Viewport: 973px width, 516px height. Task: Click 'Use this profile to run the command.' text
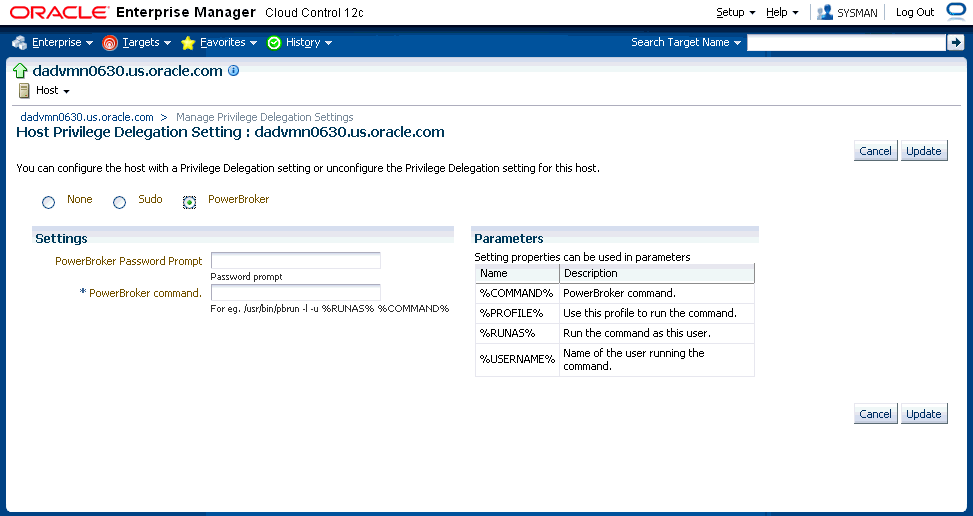coord(650,313)
